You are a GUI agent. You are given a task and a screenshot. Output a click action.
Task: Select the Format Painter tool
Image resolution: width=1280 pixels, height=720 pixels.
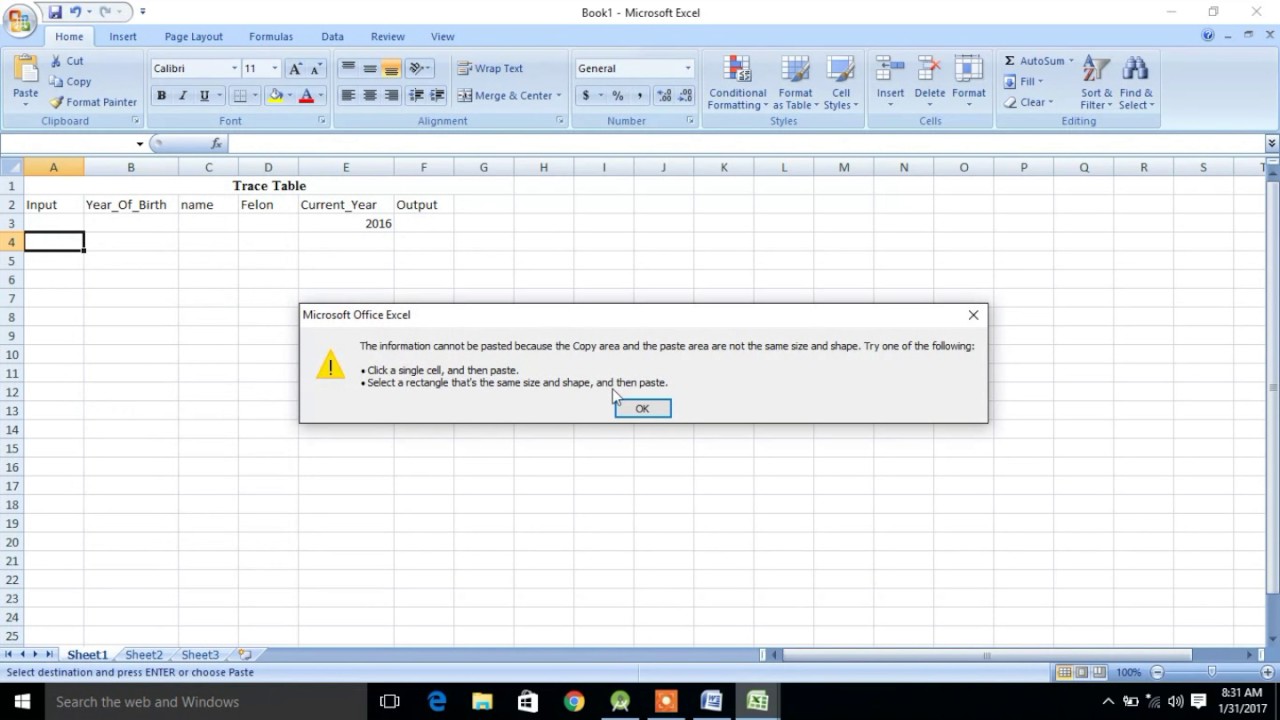(93, 102)
